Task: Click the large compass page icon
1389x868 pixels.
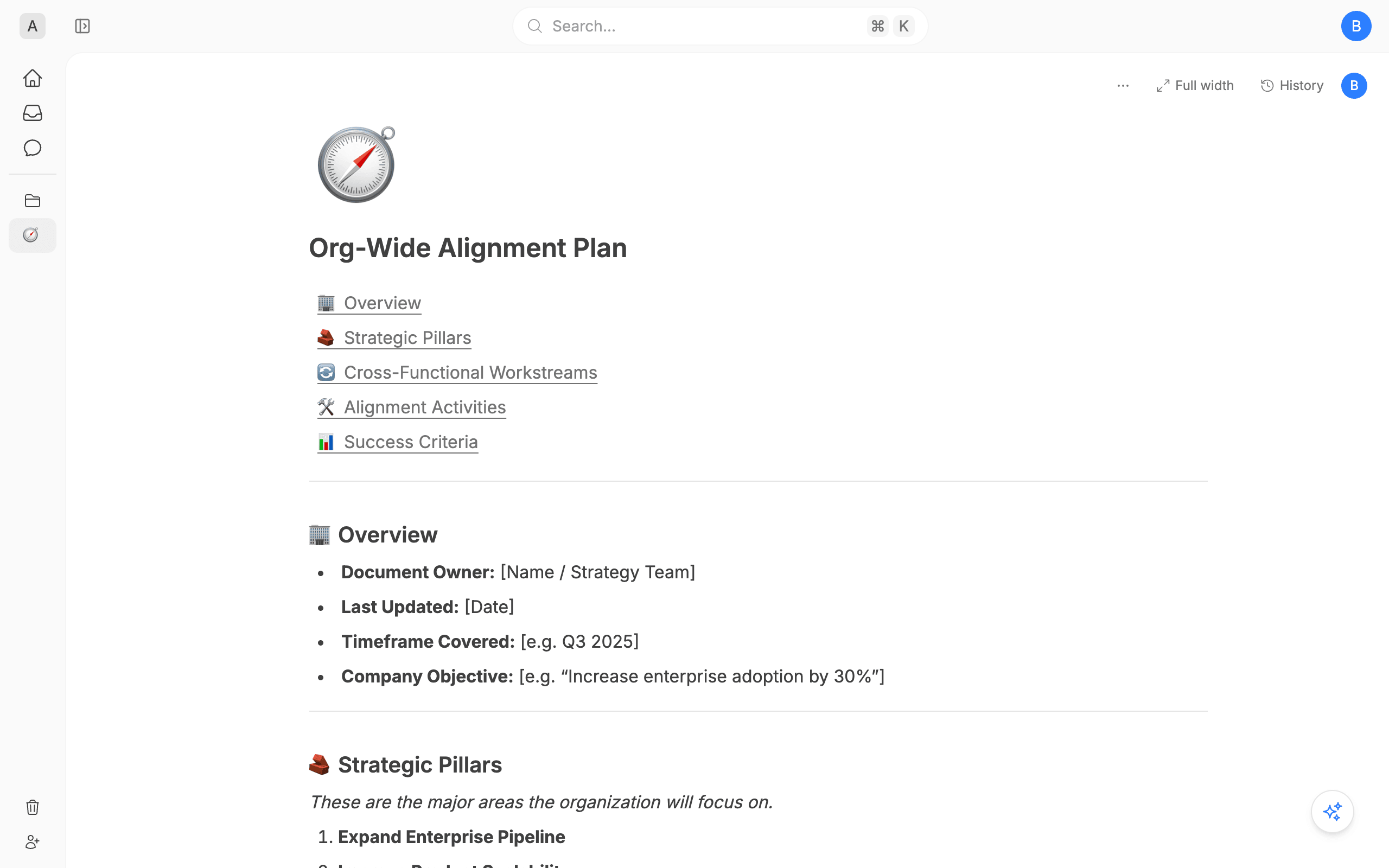Action: [356, 165]
